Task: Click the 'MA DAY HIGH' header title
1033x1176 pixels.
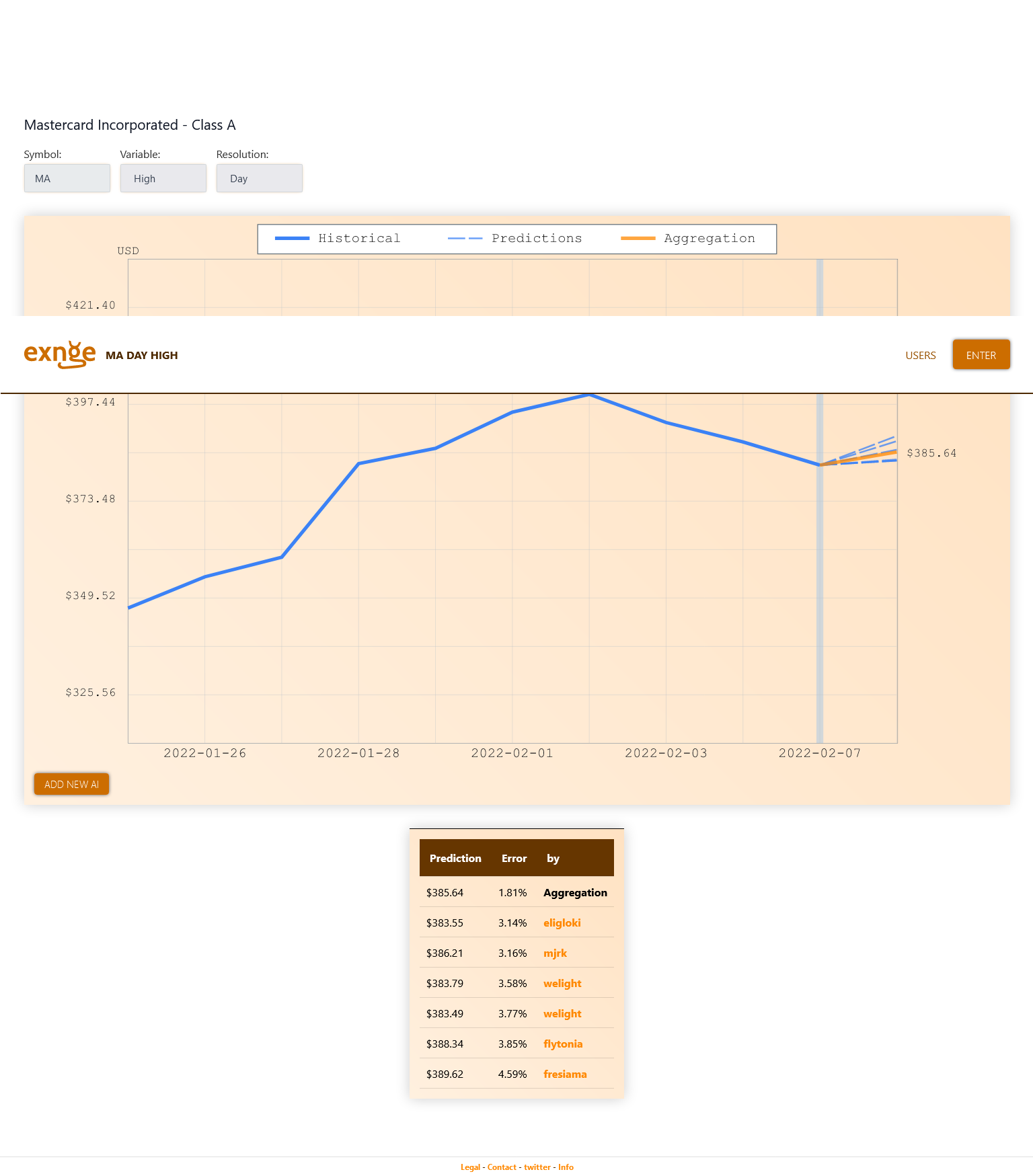Action: (x=142, y=355)
